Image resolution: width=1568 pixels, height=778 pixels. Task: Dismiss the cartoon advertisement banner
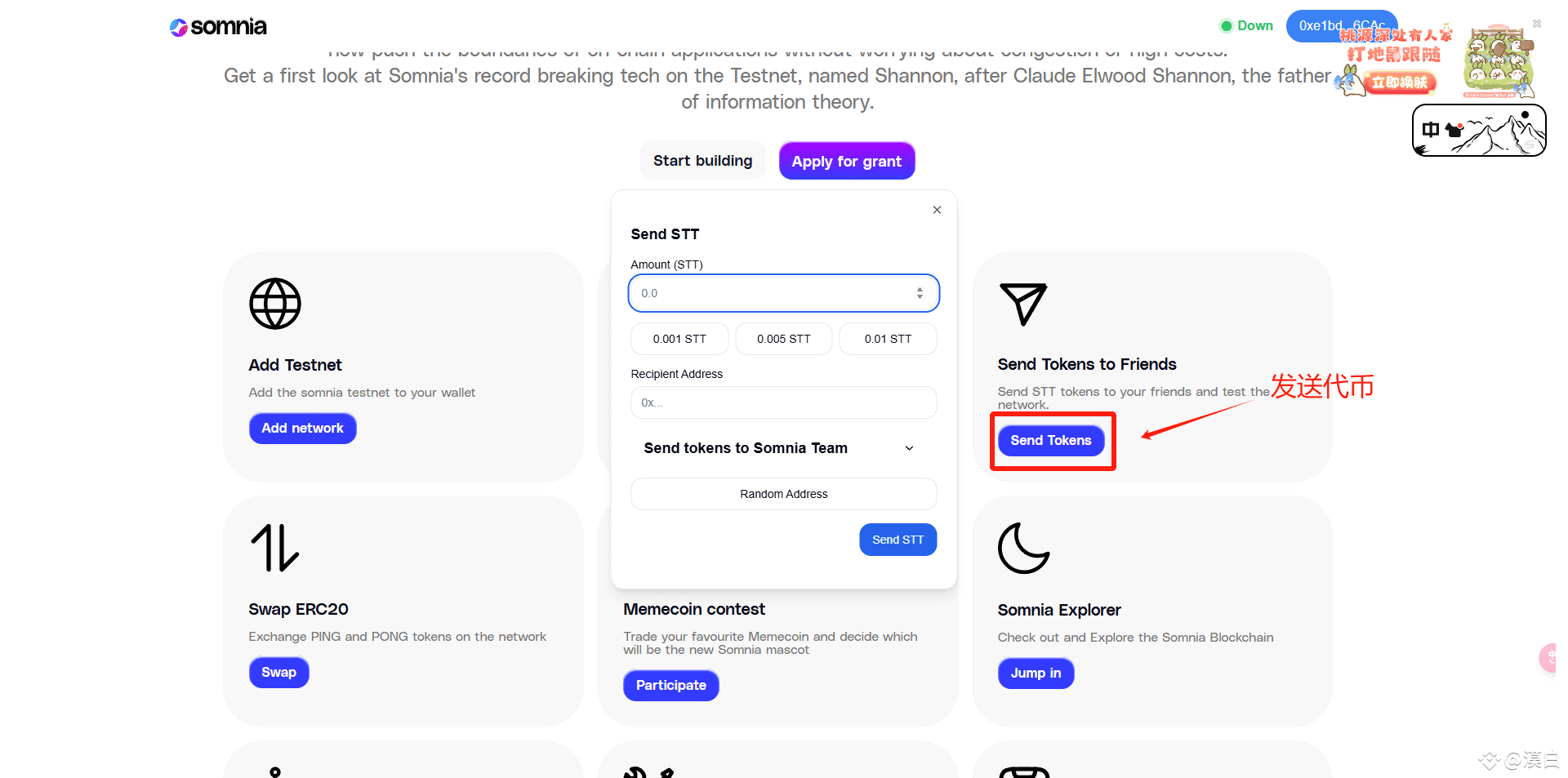pos(1537,24)
